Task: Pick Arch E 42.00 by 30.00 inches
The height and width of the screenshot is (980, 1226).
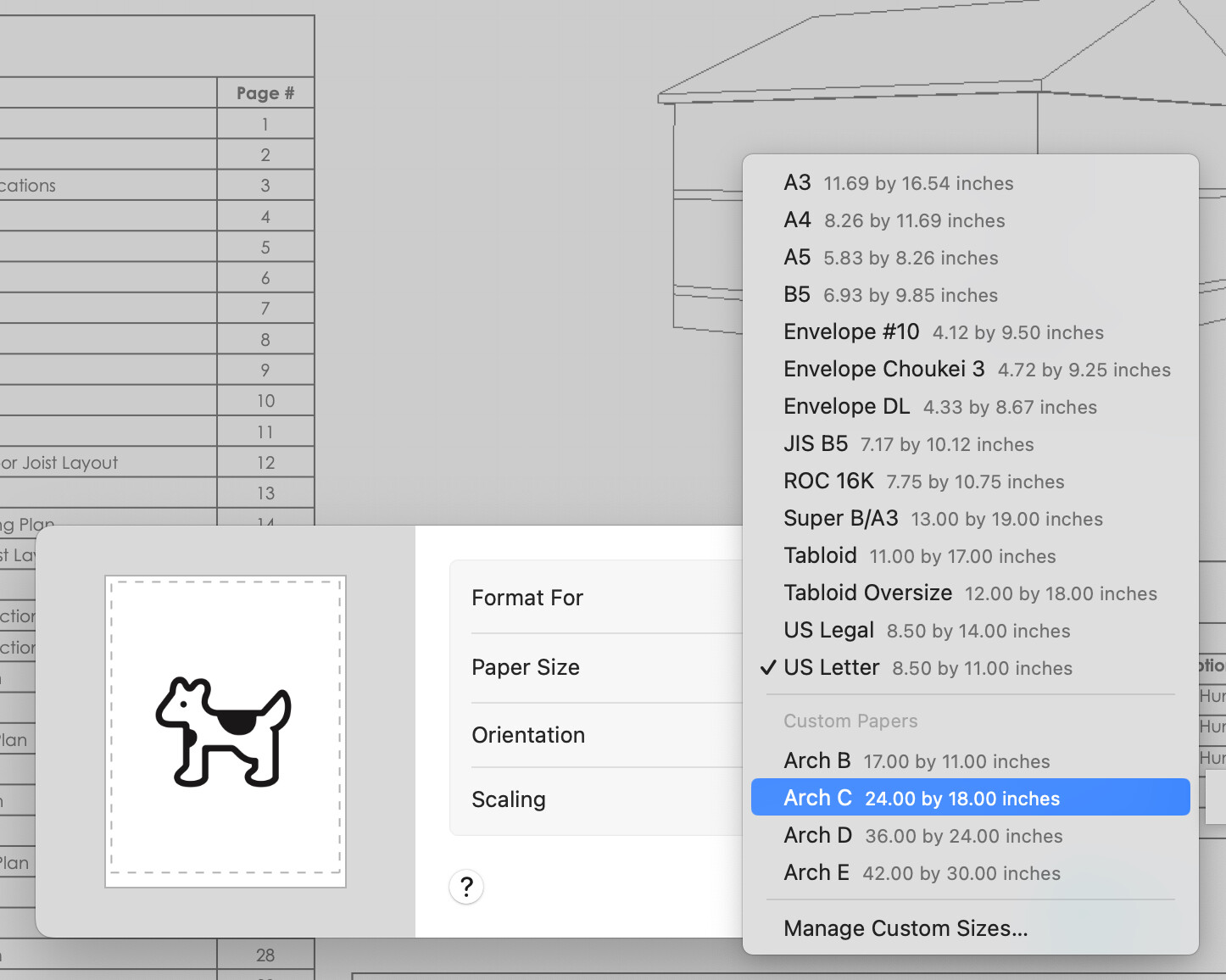Action: 971,873
